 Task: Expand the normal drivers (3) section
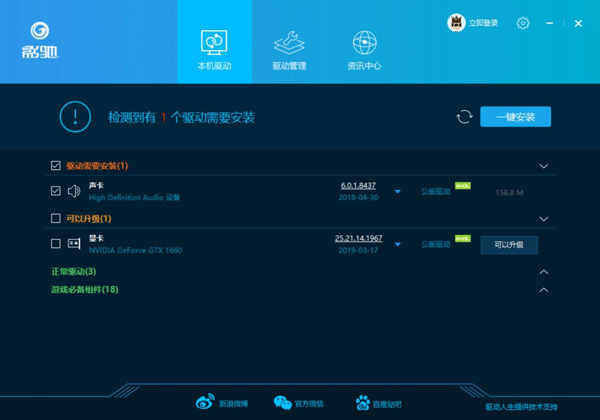coord(544,272)
